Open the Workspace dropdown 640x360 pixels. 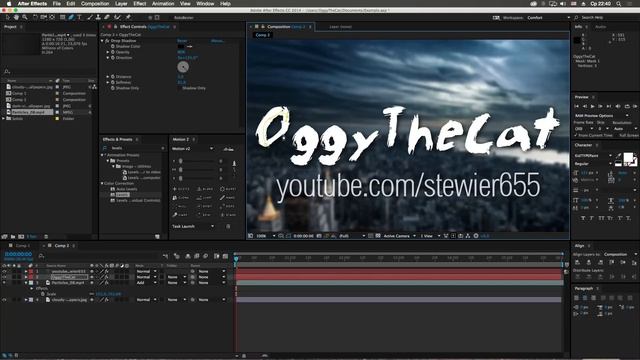coord(549,18)
